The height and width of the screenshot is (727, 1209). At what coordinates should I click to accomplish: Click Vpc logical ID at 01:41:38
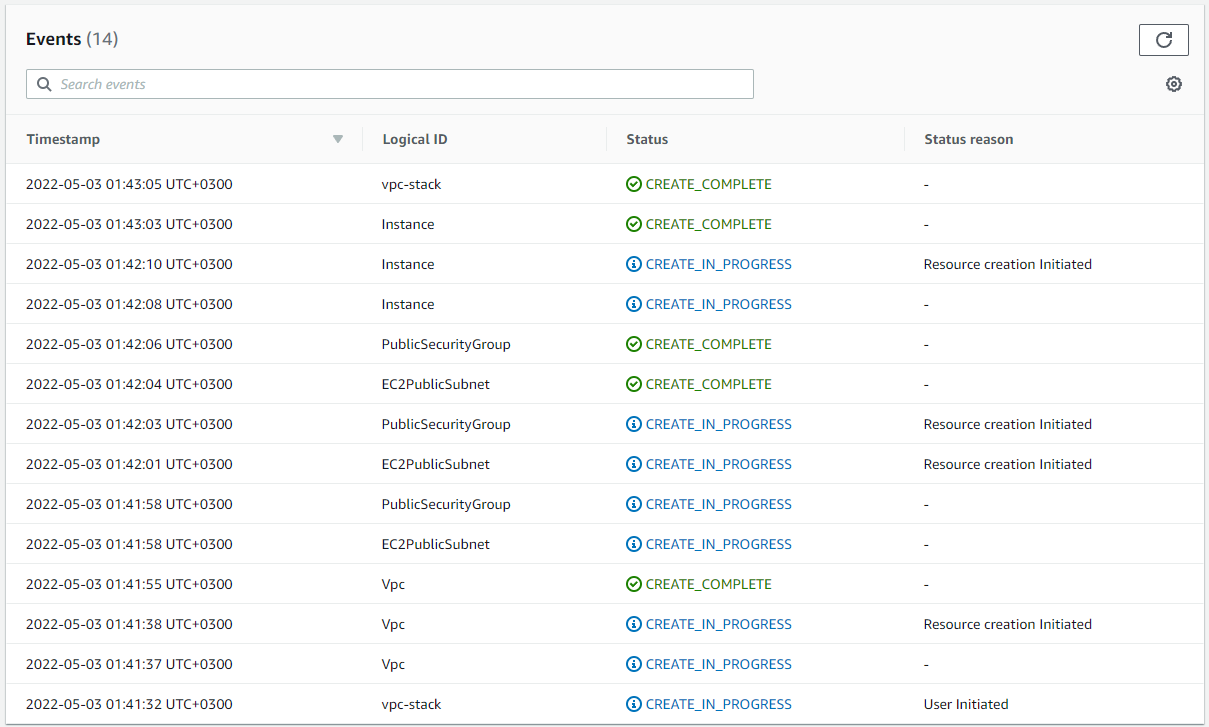[x=393, y=624]
